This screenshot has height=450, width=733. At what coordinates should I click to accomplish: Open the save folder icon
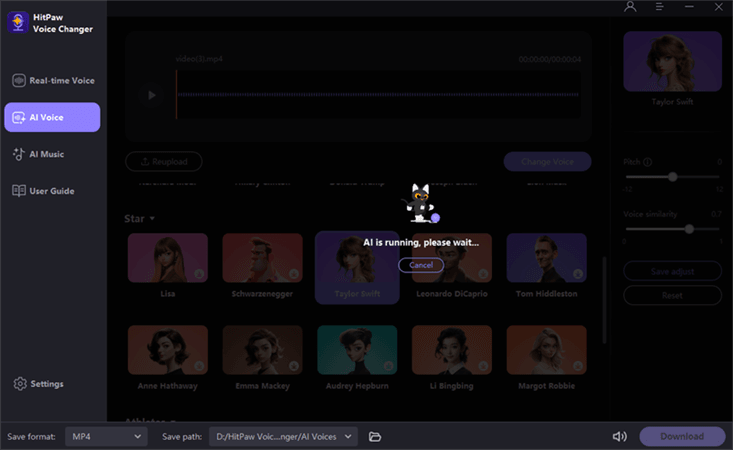(x=375, y=436)
